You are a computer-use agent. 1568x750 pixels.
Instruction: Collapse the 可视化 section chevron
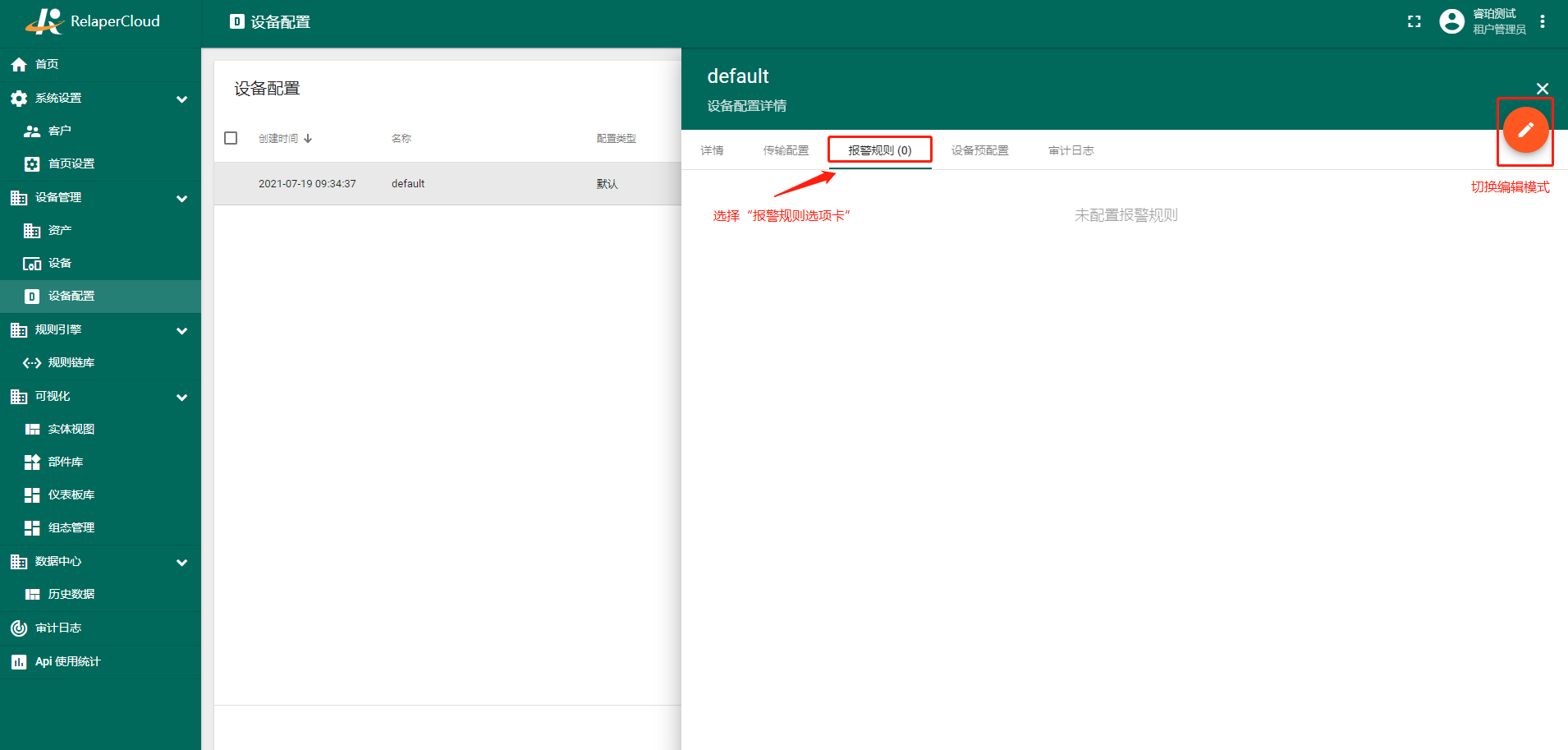pyautogui.click(x=182, y=398)
